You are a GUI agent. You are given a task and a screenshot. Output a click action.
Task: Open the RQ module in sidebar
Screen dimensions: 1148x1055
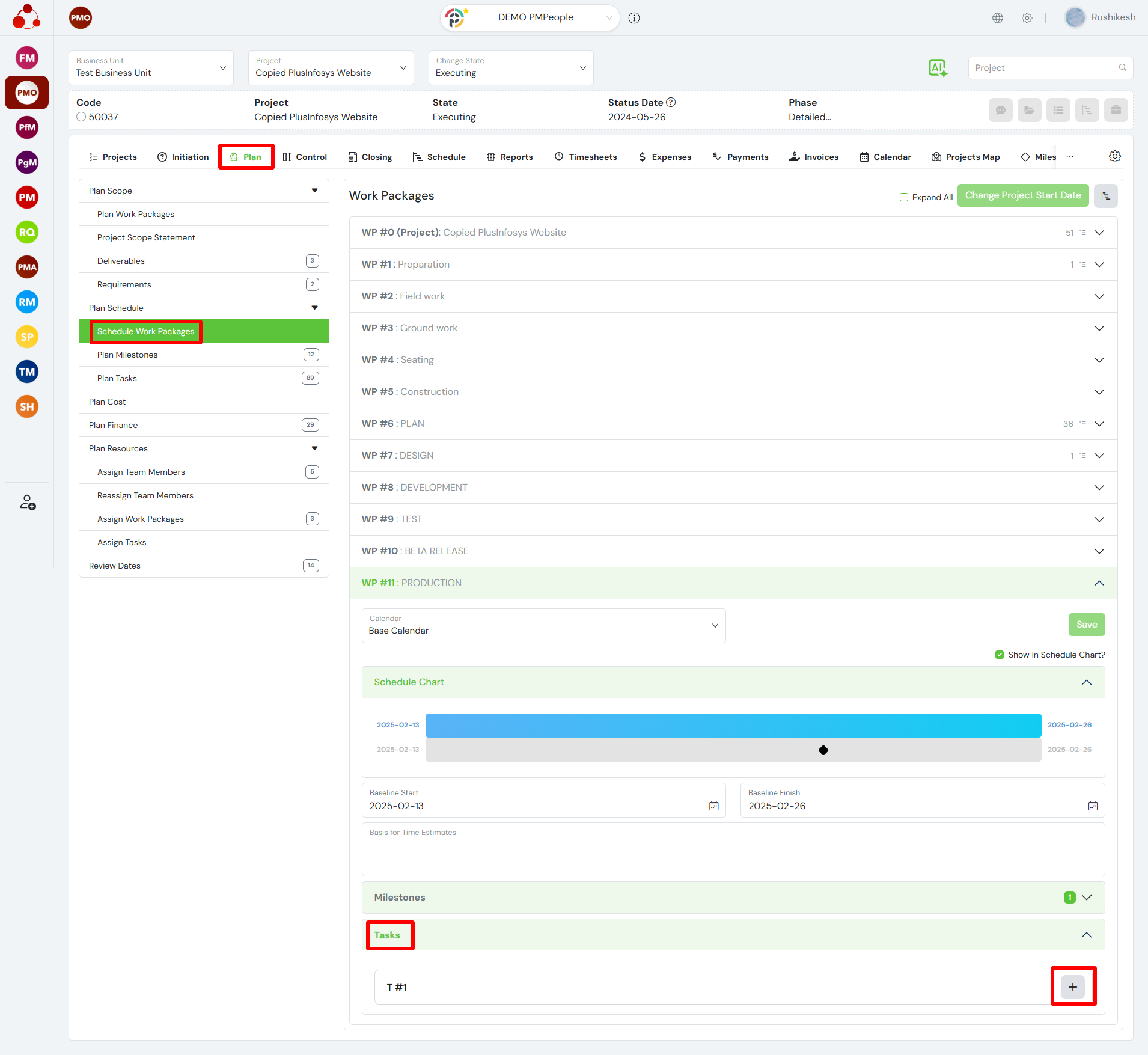click(27, 233)
